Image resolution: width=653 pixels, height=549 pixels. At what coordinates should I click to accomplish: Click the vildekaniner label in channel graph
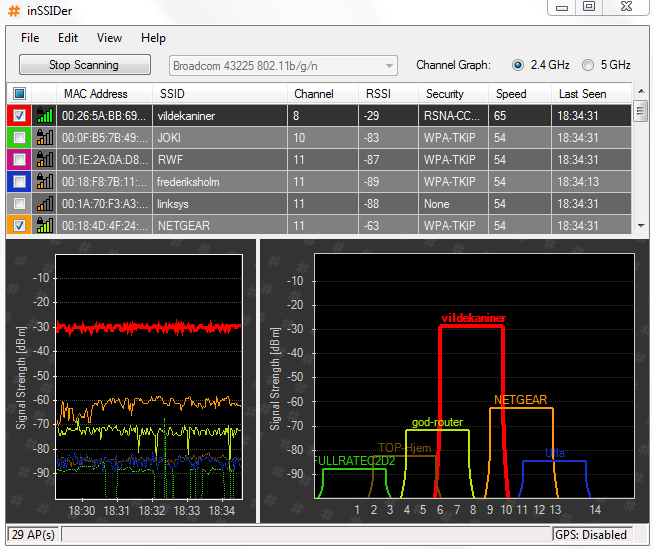pyautogui.click(x=474, y=318)
